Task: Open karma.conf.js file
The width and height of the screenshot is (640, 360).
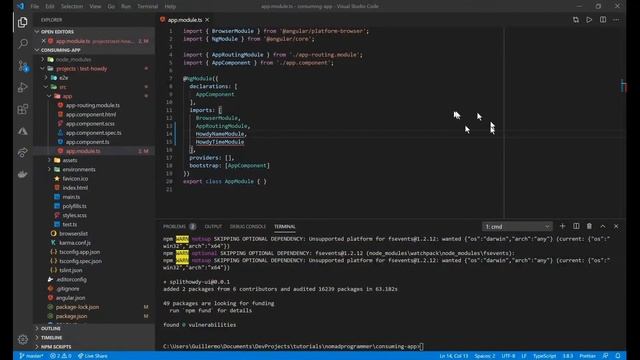Action: [x=75, y=243]
